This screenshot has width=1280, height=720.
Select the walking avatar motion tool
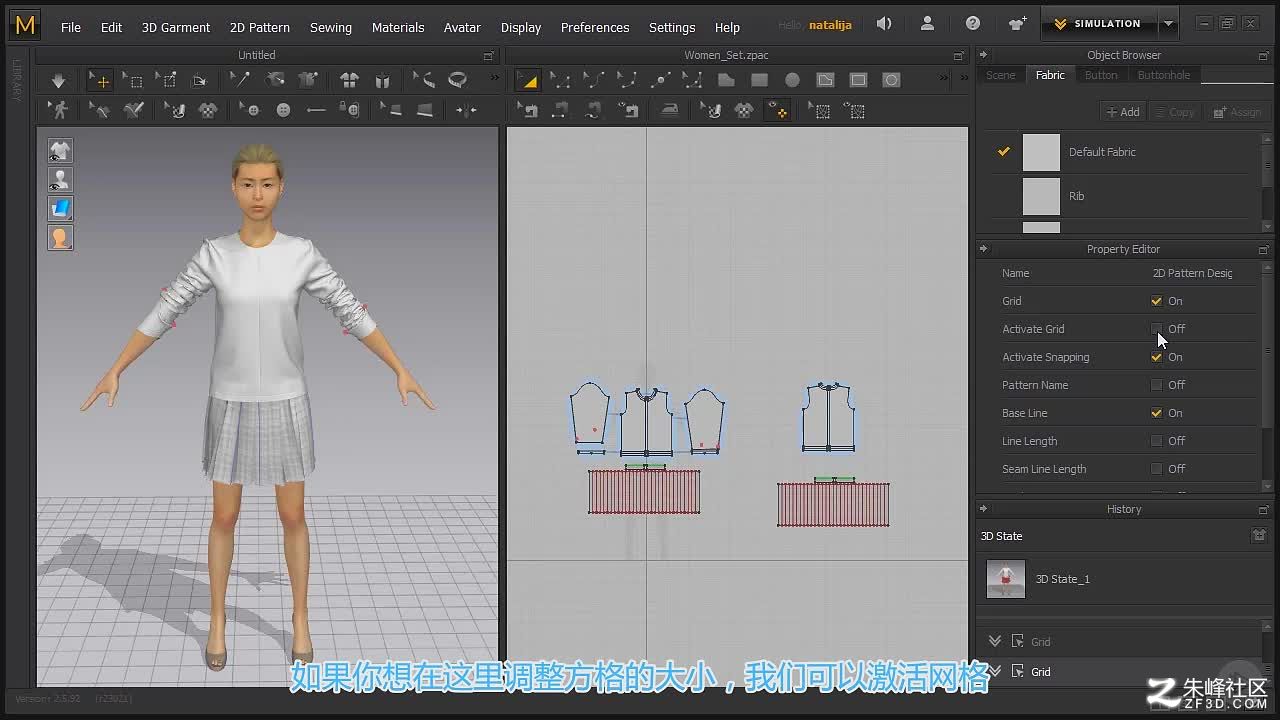(x=60, y=110)
